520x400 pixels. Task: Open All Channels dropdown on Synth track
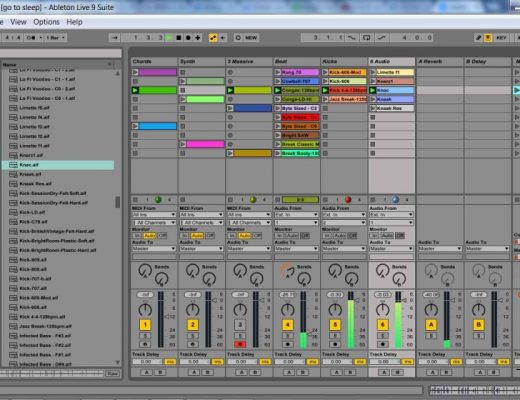coord(201,222)
